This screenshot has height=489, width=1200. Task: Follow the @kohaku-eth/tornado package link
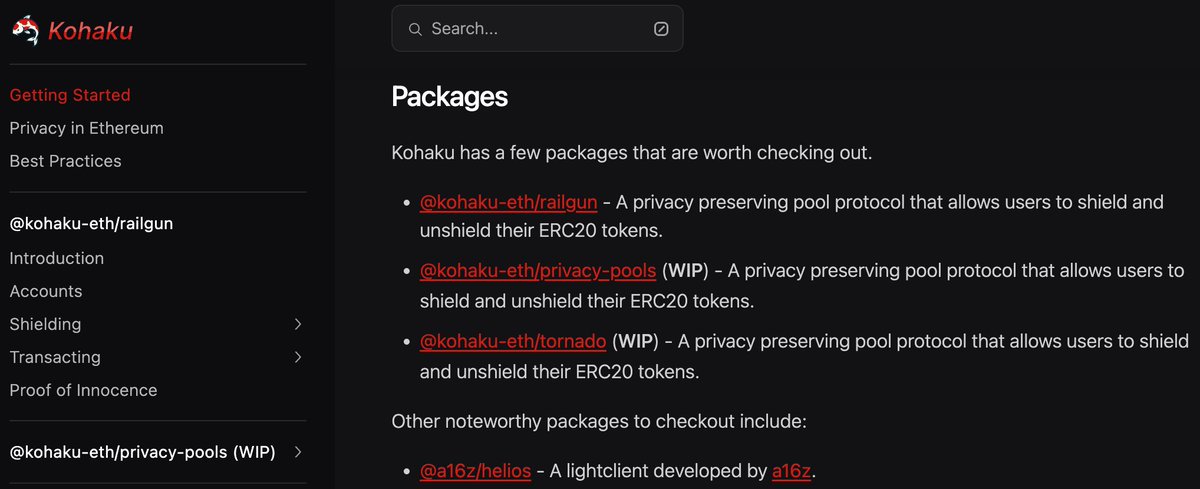click(513, 341)
